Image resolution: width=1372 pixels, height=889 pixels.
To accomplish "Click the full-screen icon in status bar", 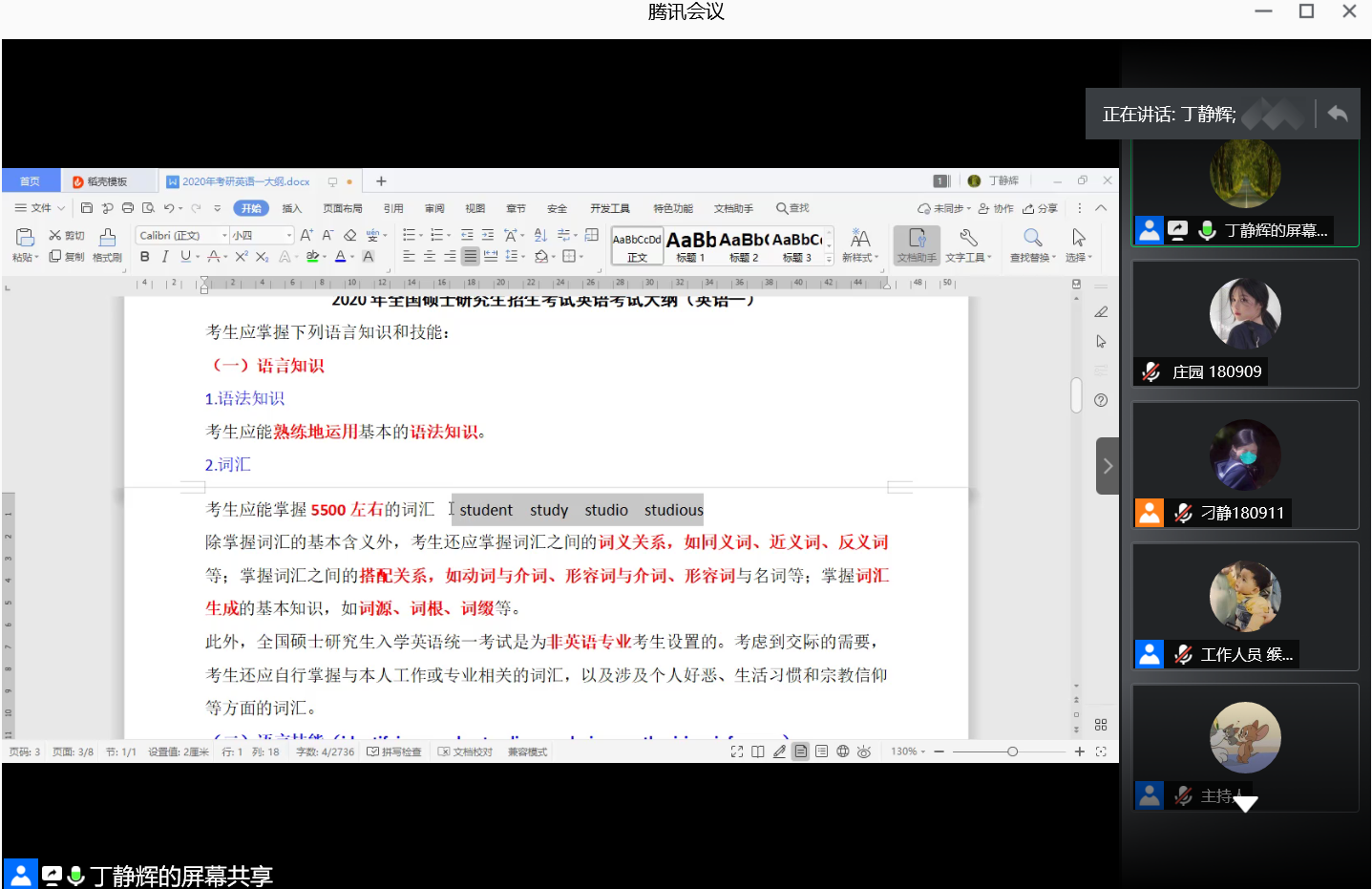I will coord(737,751).
